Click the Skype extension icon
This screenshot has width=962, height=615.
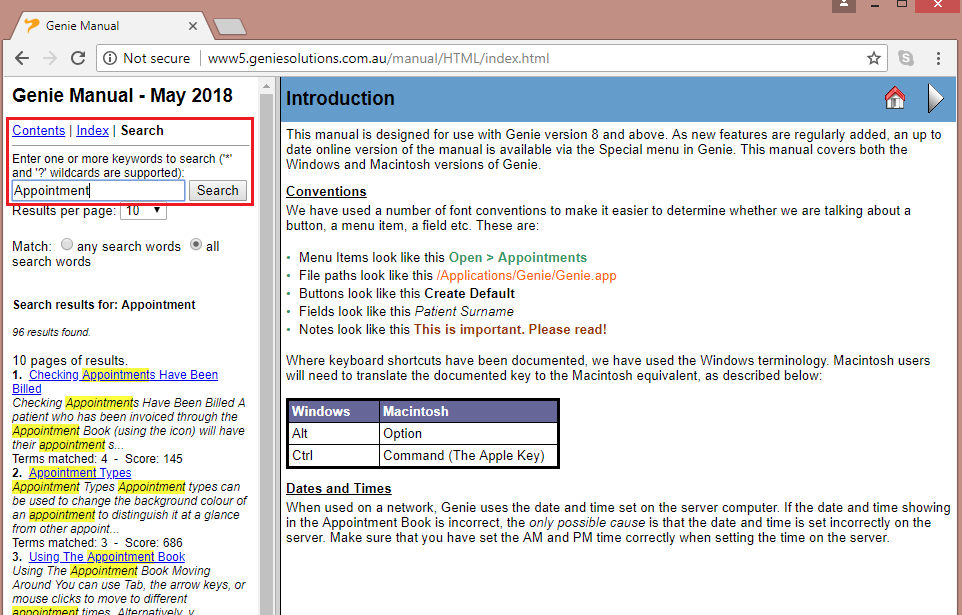tap(906, 58)
